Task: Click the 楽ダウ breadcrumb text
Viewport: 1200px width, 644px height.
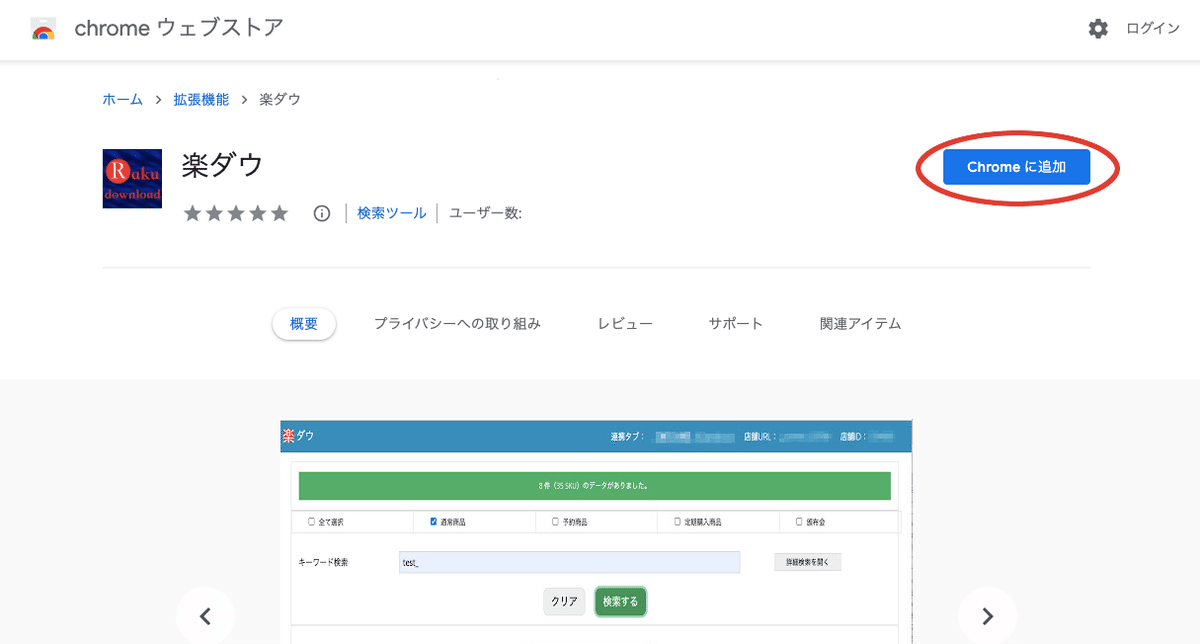Action: click(x=280, y=99)
